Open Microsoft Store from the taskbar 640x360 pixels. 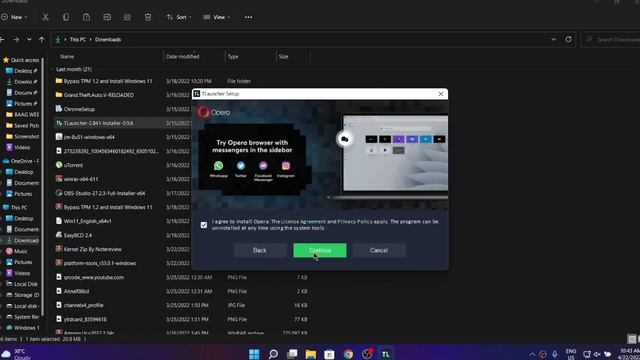329,353
